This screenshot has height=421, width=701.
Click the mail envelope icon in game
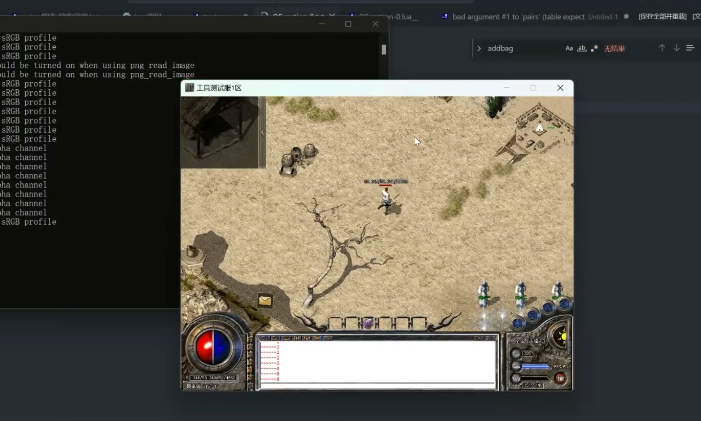click(x=265, y=300)
